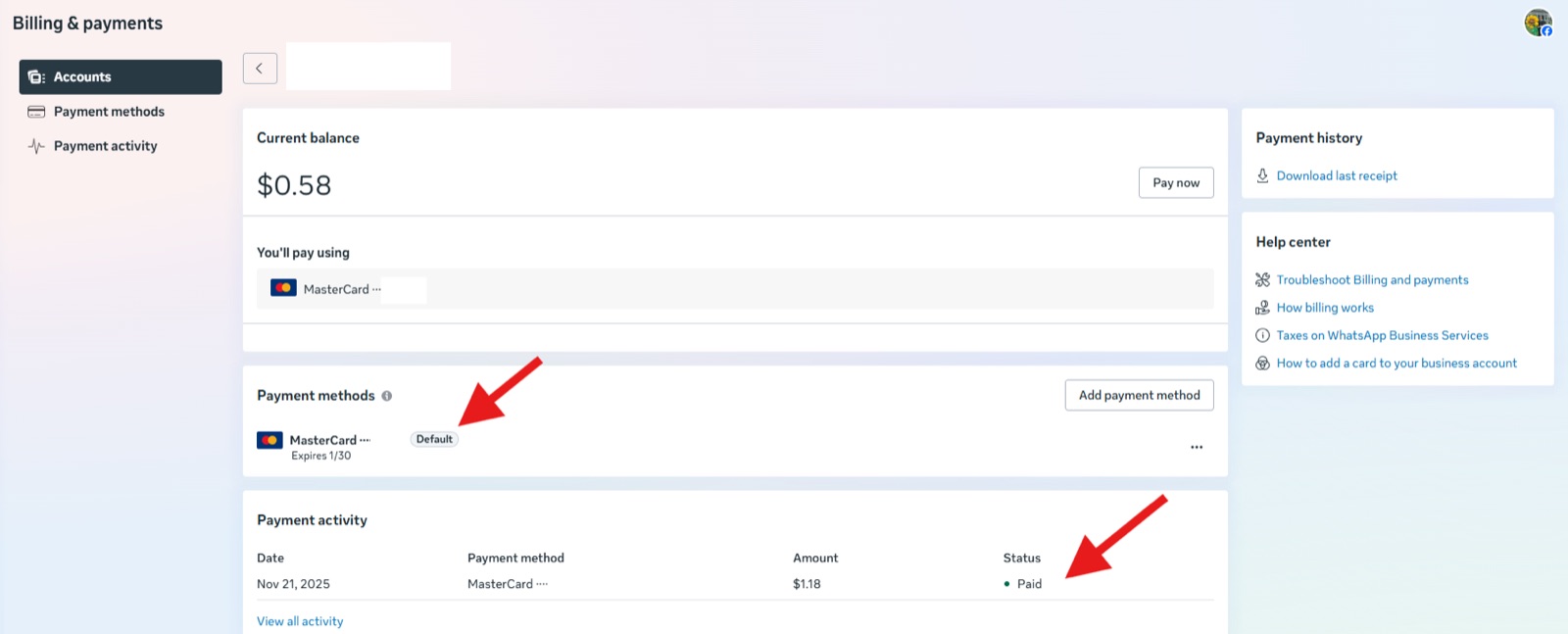Image resolution: width=1568 pixels, height=634 pixels.
Task: Open How billing works link
Action: click(1325, 308)
